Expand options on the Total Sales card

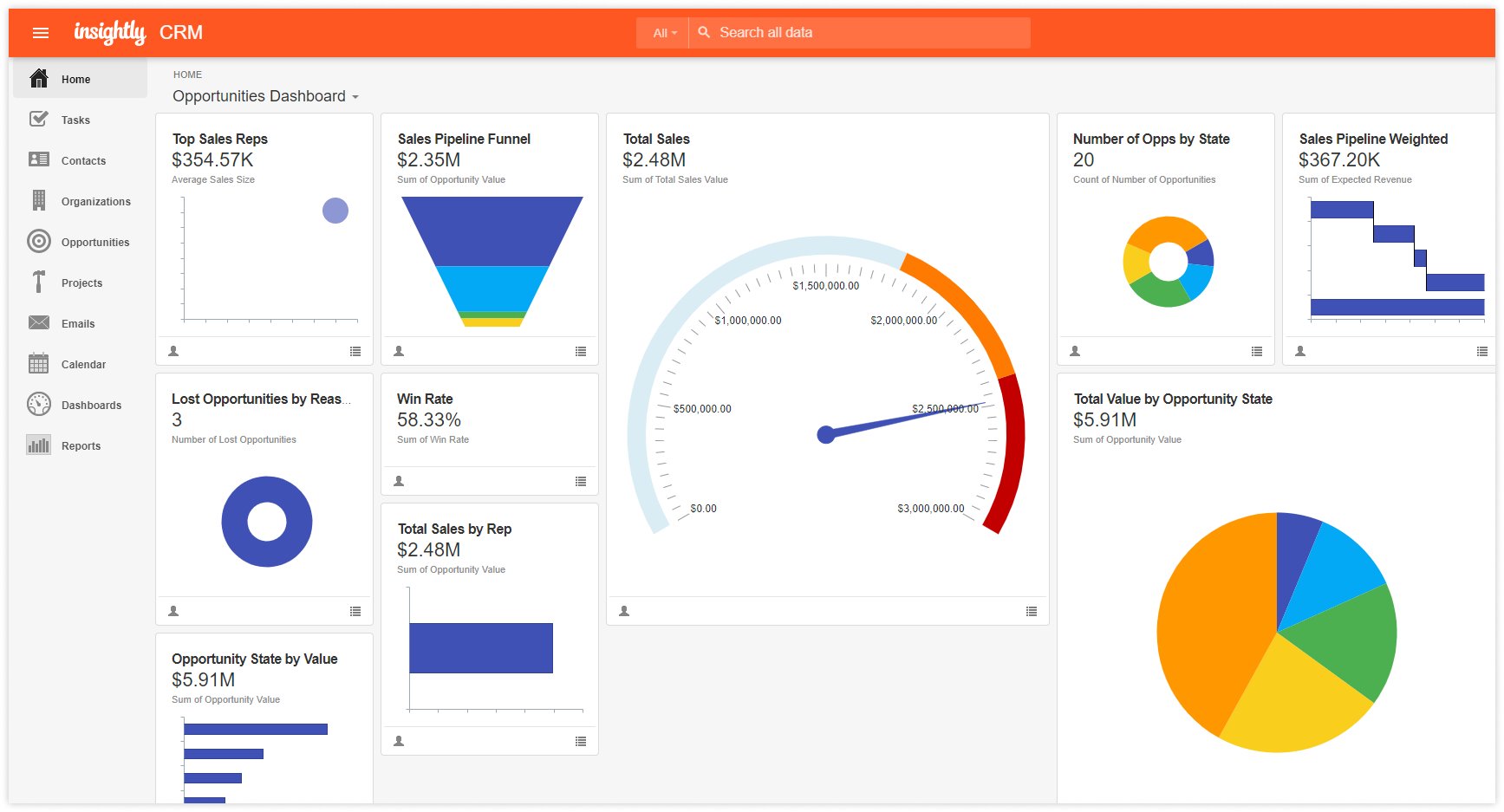[1032, 611]
